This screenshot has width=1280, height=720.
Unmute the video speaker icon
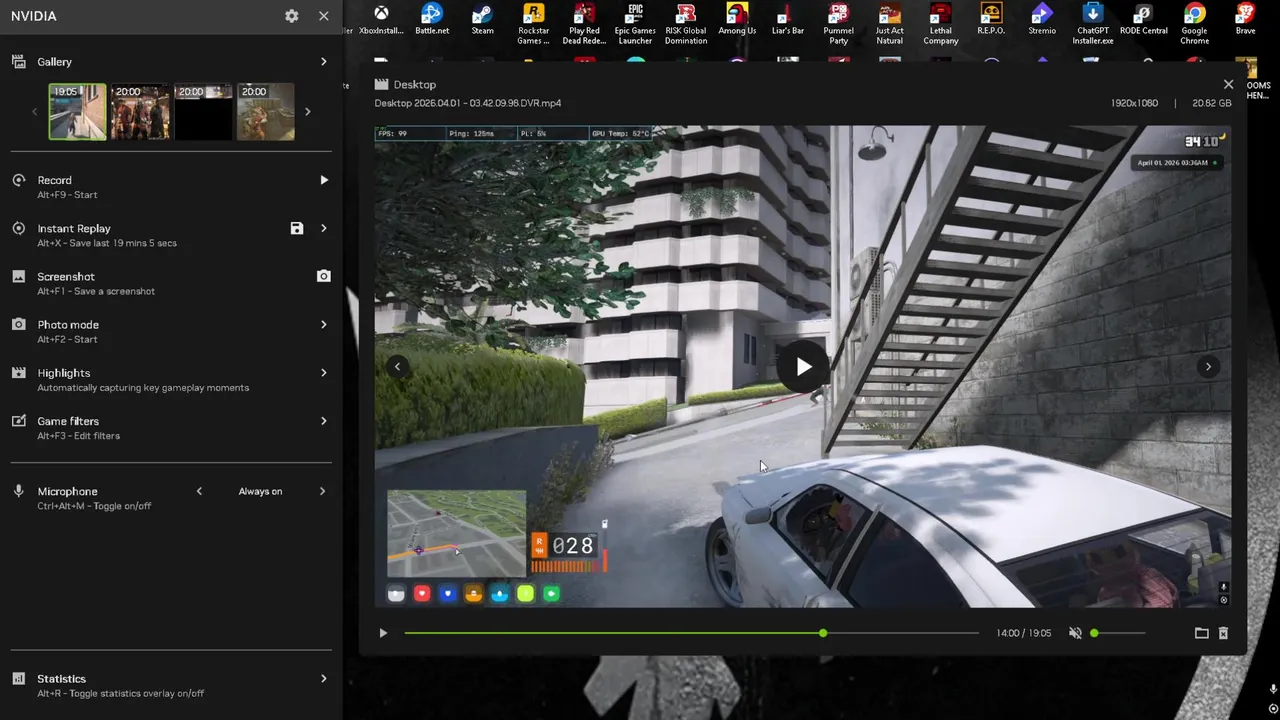[1075, 633]
